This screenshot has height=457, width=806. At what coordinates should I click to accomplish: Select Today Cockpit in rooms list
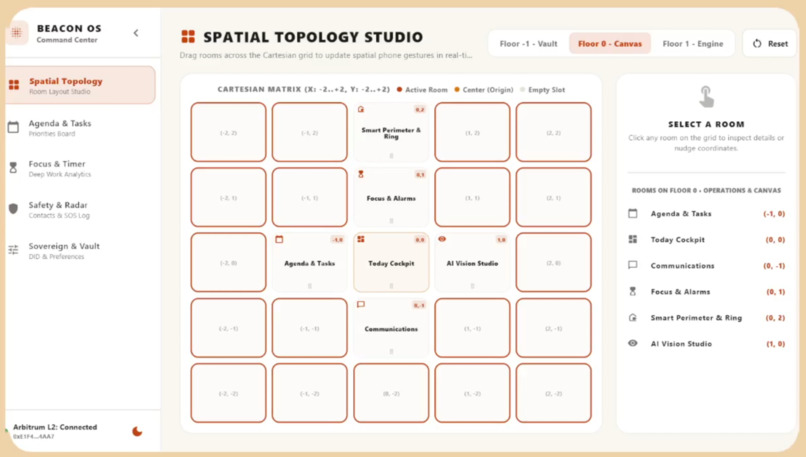pyautogui.click(x=706, y=240)
